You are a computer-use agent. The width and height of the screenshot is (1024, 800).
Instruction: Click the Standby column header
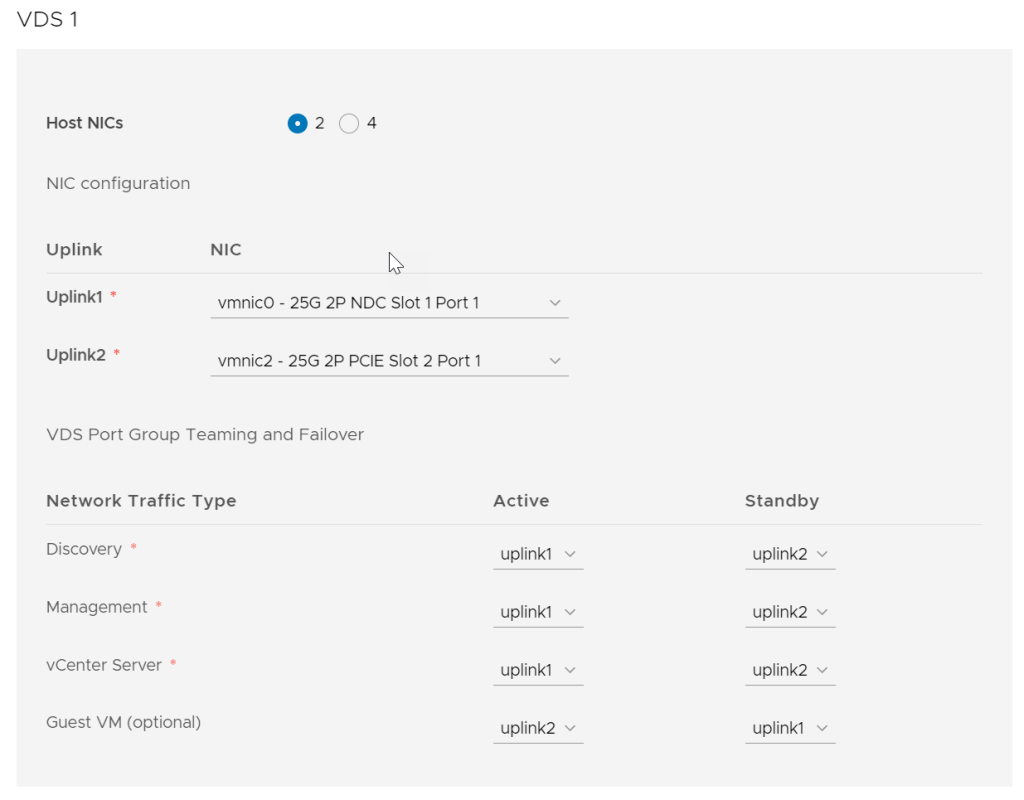tap(781, 501)
